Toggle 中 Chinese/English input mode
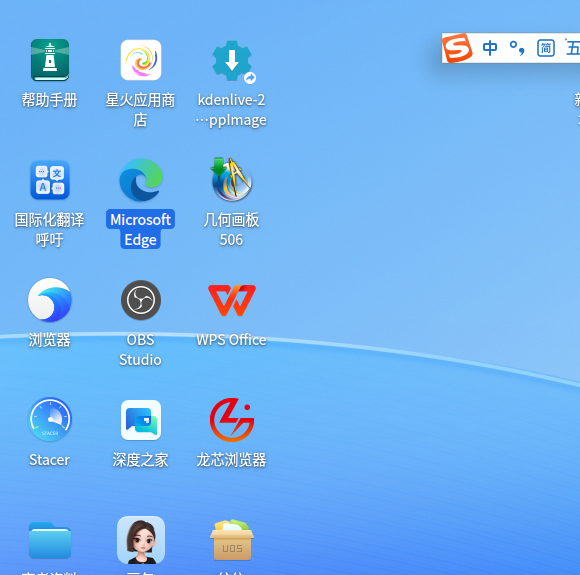This screenshot has height=575, width=580. pyautogui.click(x=490, y=48)
